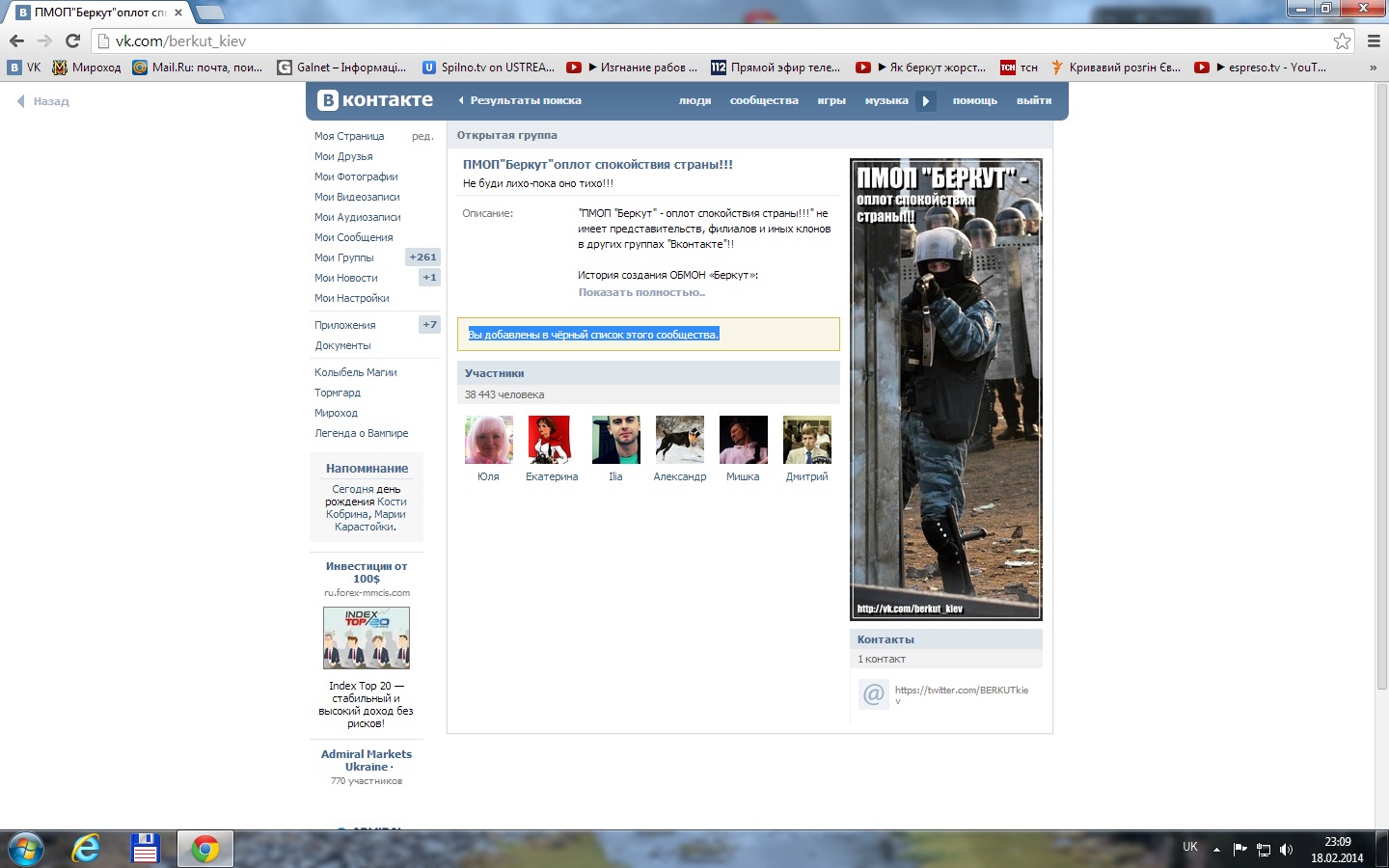Open the floppy disk taskbar app
Image resolution: width=1389 pixels, height=868 pixels.
pyautogui.click(x=145, y=849)
